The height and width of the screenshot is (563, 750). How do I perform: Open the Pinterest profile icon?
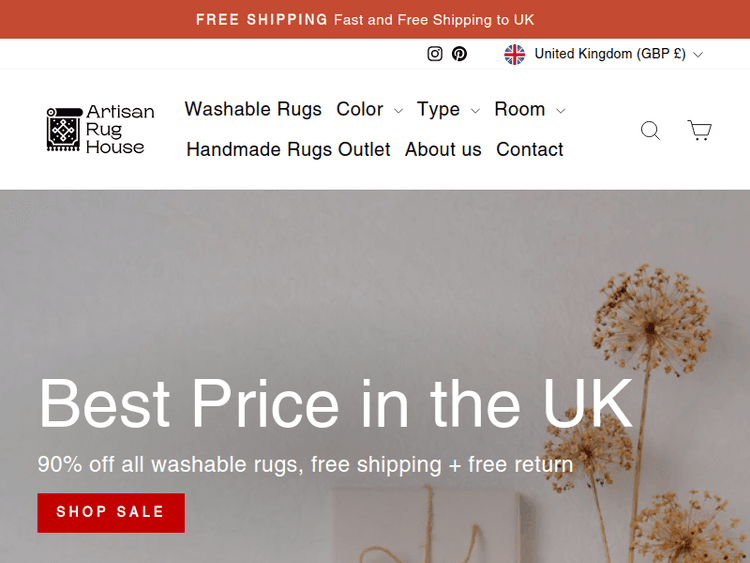459,54
